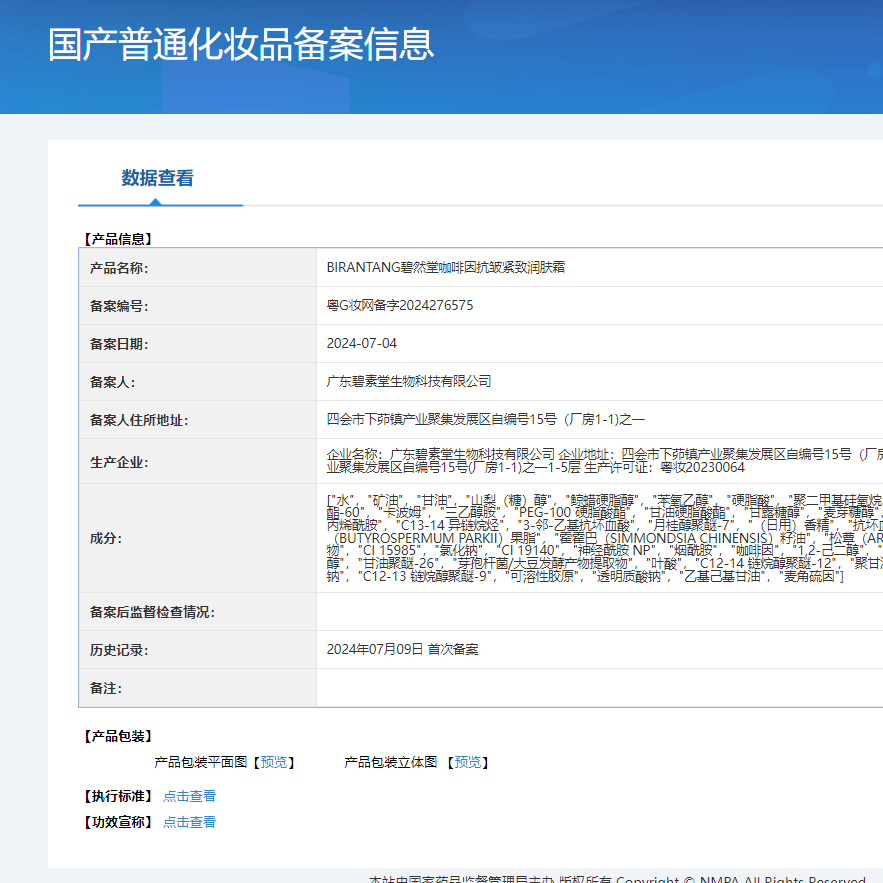Click the 国产普通化妆品备案信息 page title
The image size is (883, 883).
(241, 45)
